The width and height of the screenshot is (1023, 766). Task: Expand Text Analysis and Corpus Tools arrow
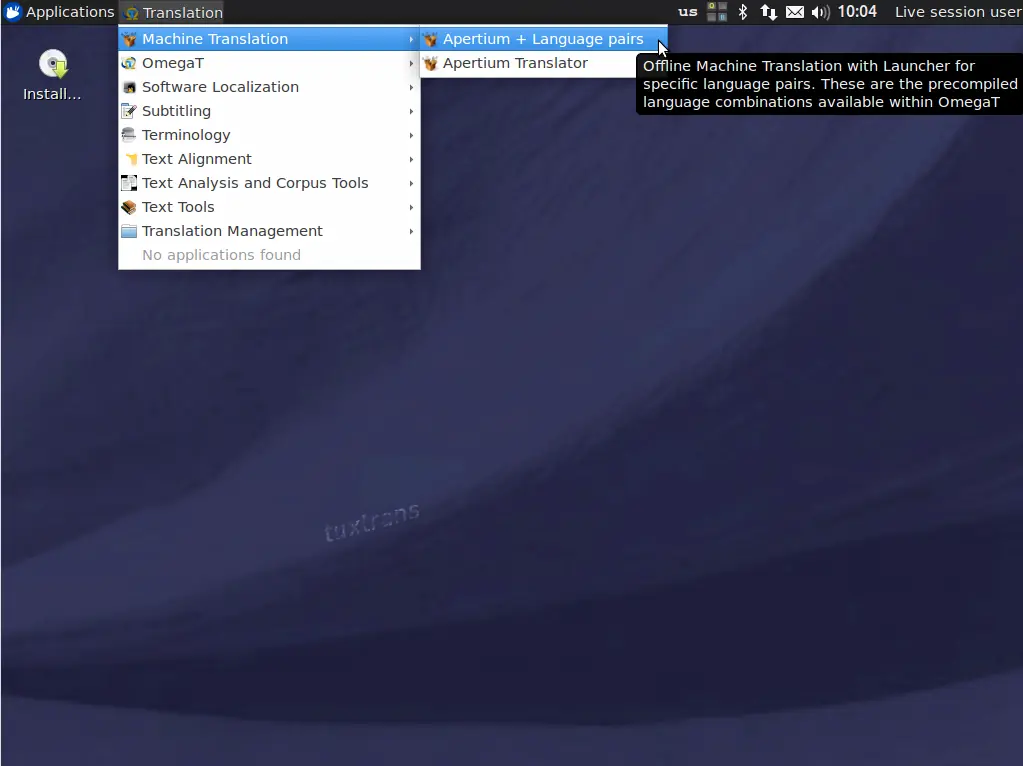pos(411,183)
